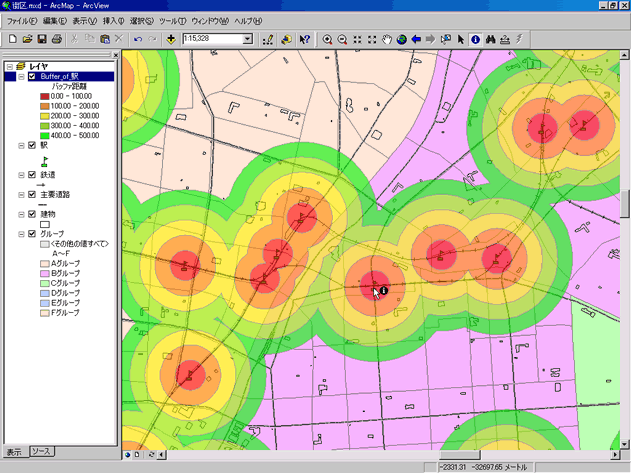
Task: Select the Pan hand tool
Action: 387,39
